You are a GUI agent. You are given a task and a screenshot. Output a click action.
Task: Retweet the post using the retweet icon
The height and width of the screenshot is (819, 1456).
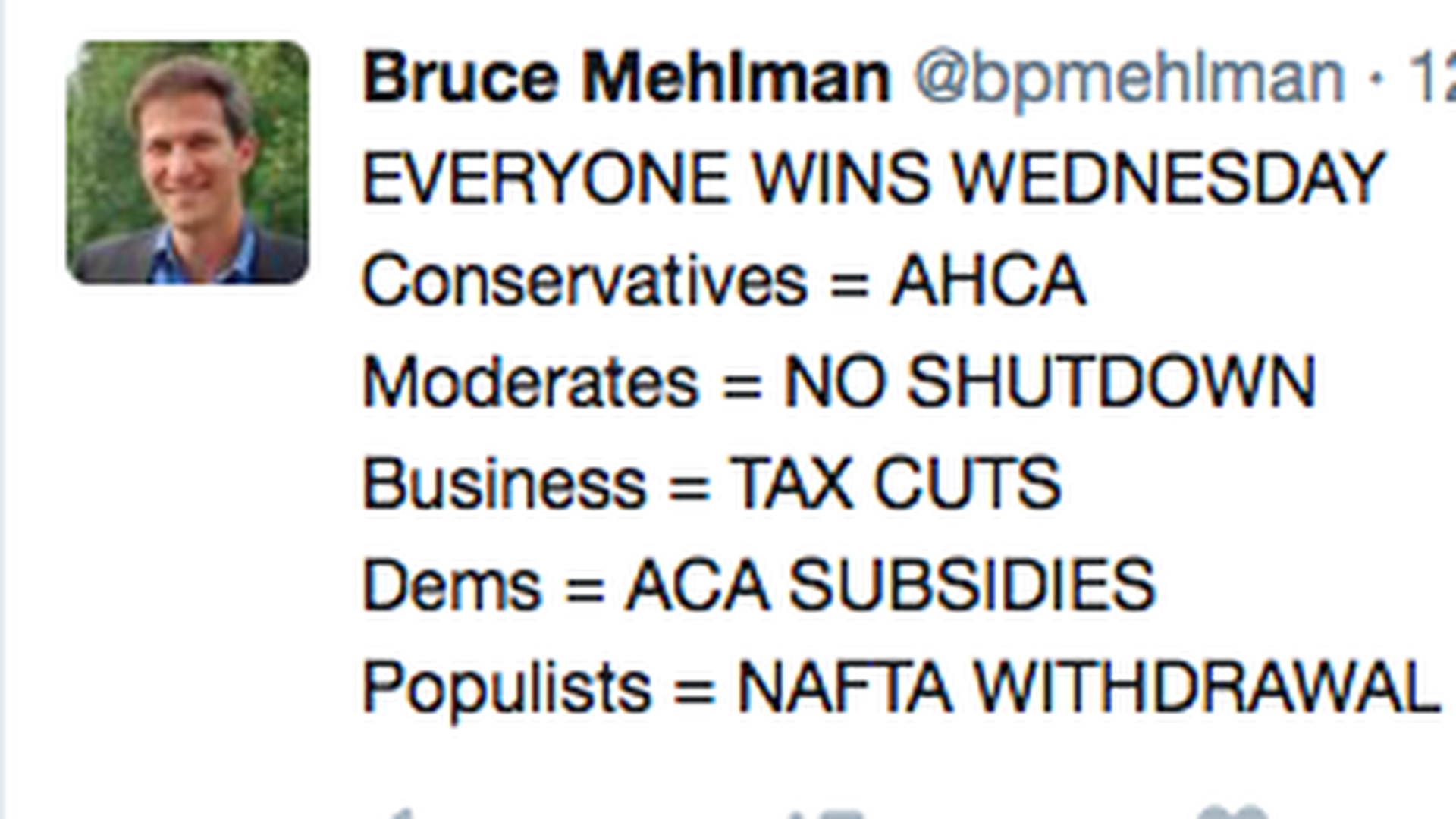point(825,814)
